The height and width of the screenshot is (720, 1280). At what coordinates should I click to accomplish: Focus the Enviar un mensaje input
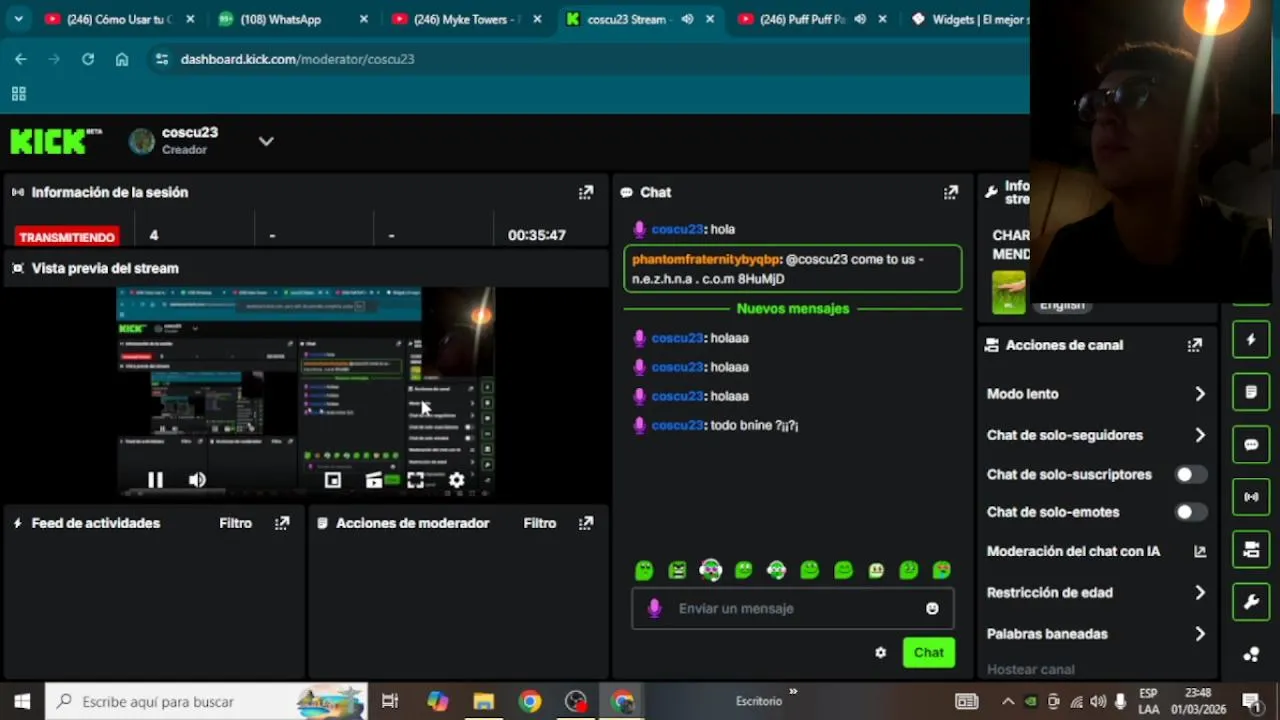793,608
